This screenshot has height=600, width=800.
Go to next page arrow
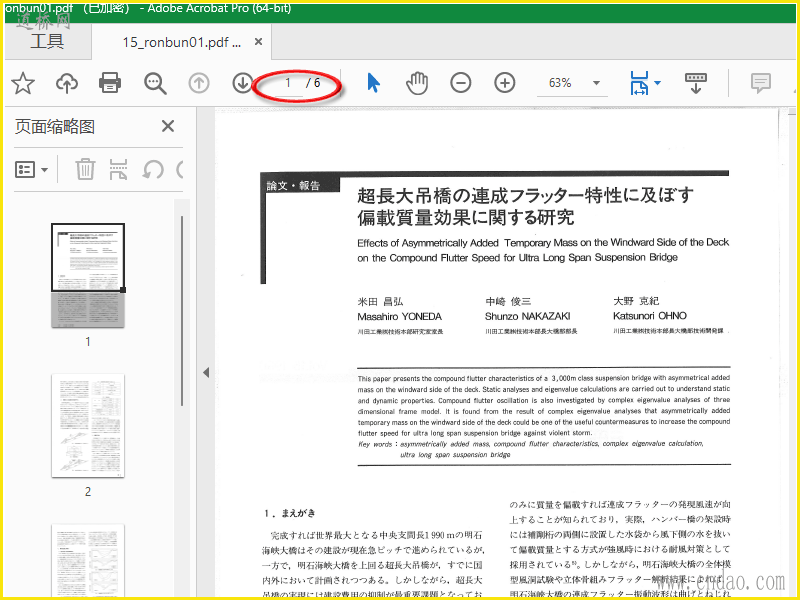tap(242, 83)
